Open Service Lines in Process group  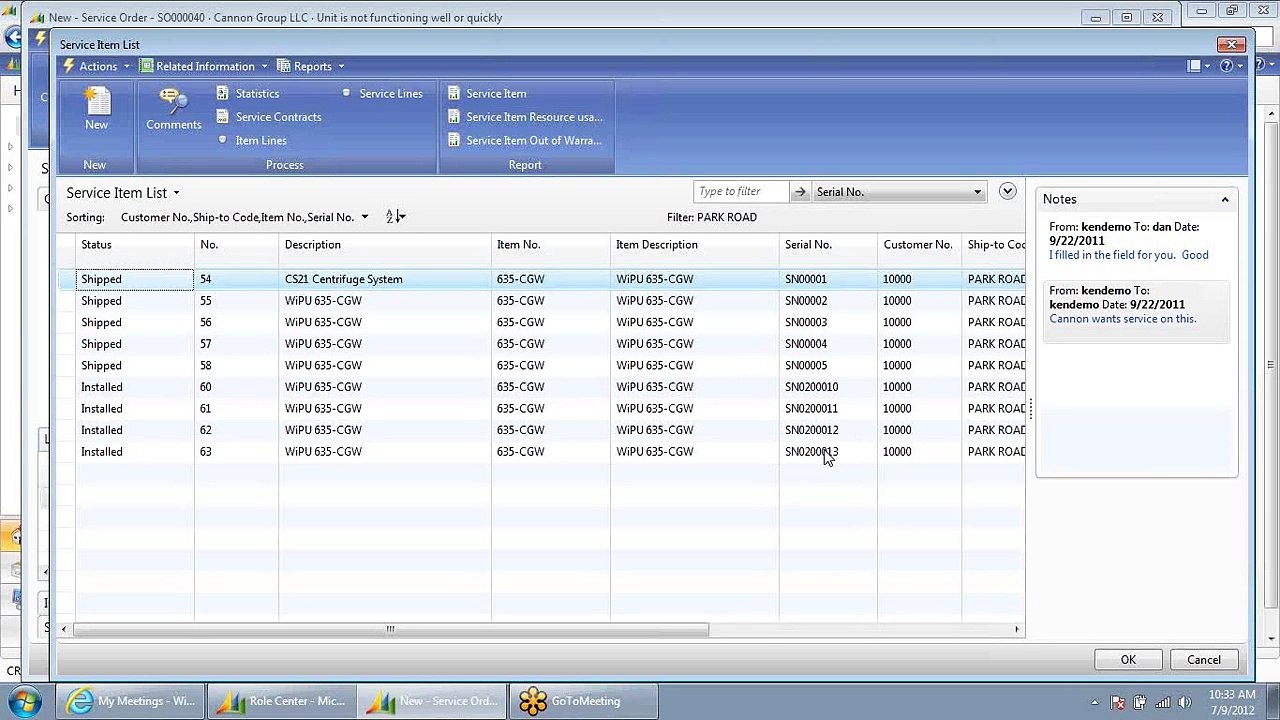[x=382, y=93]
